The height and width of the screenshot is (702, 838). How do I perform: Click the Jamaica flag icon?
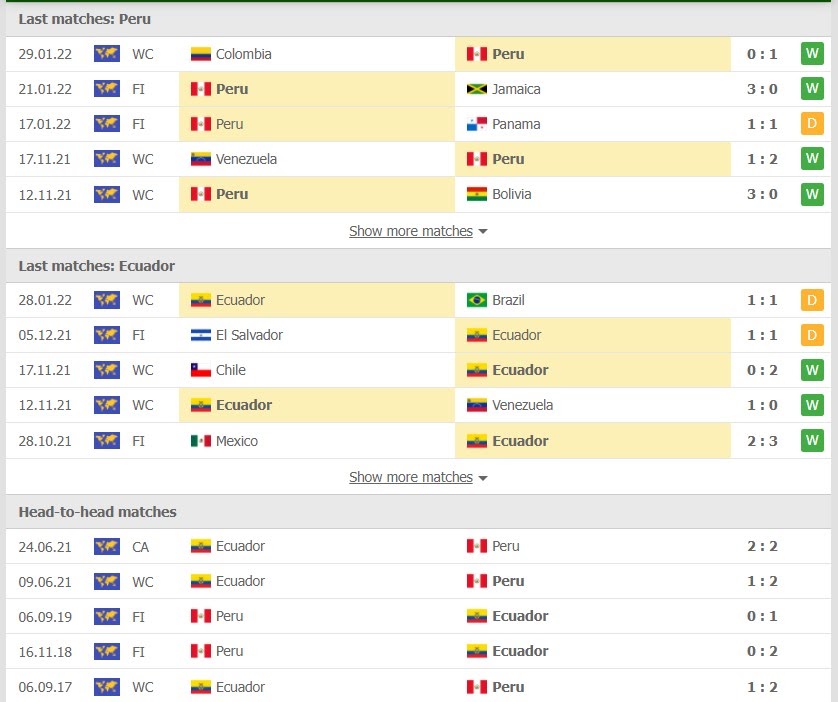click(x=477, y=89)
